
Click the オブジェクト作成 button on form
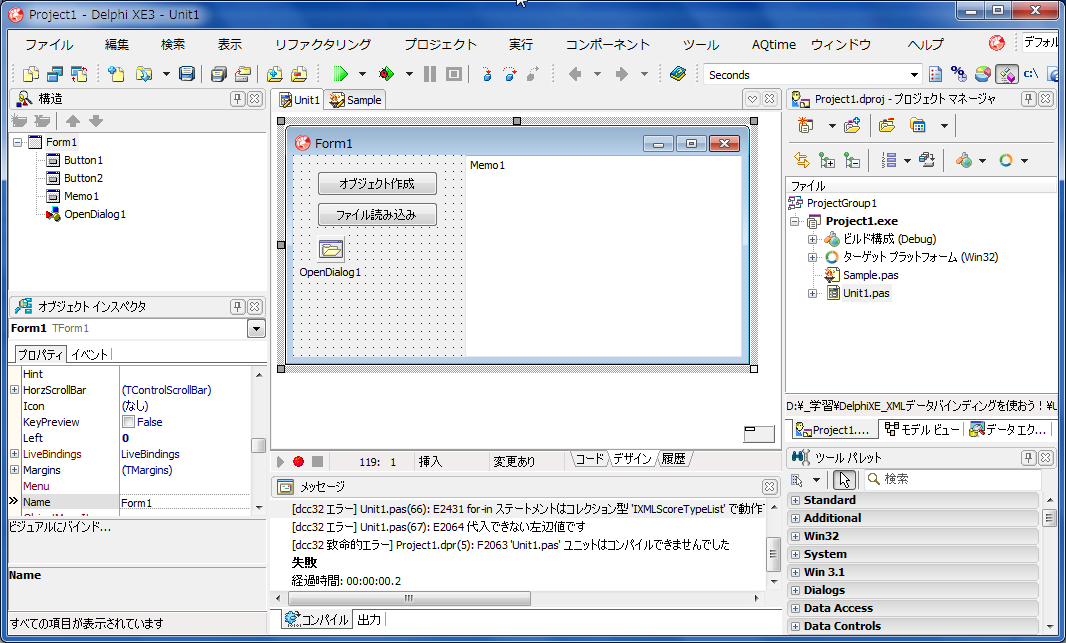(x=377, y=184)
